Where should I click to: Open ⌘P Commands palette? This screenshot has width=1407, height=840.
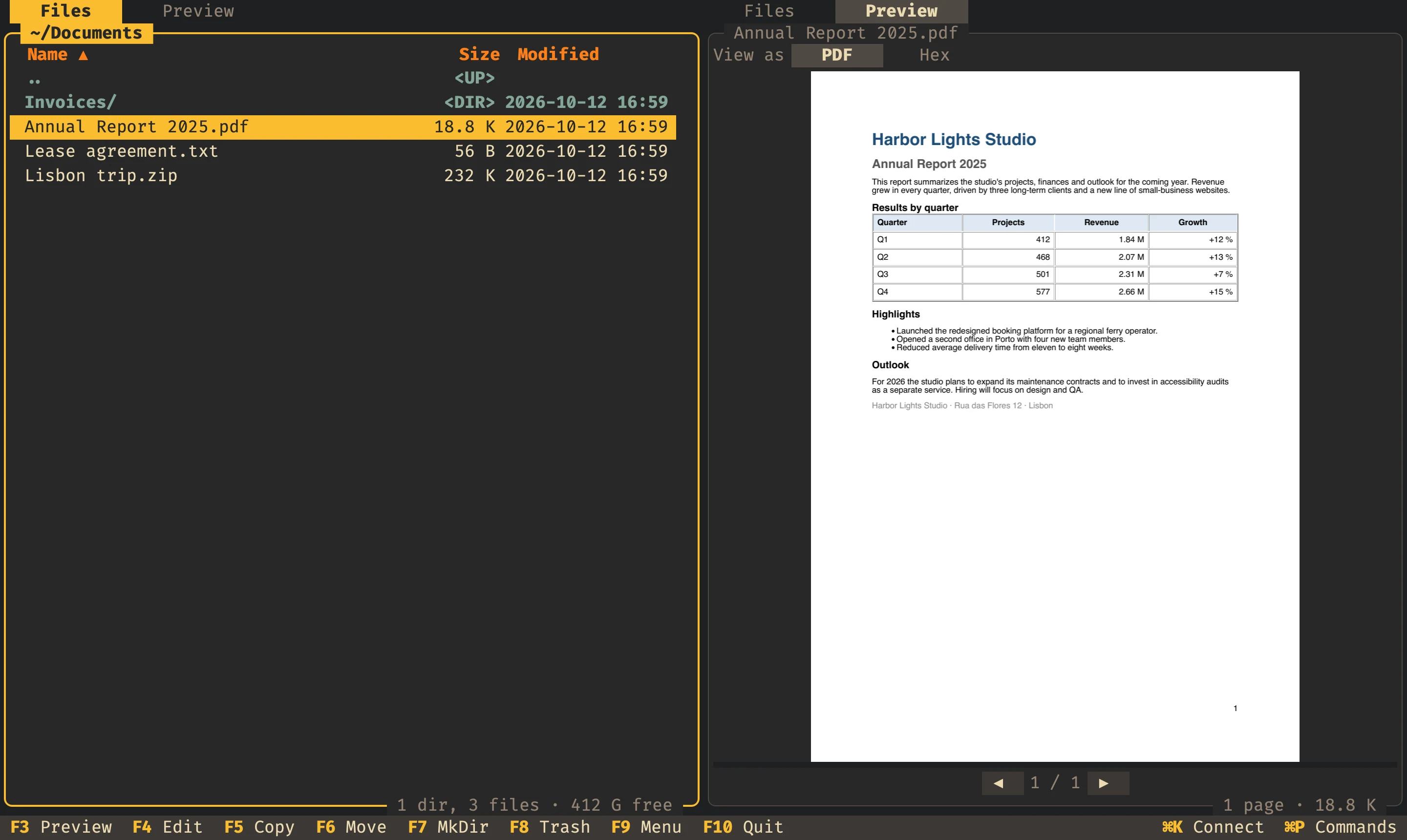click(1340, 827)
